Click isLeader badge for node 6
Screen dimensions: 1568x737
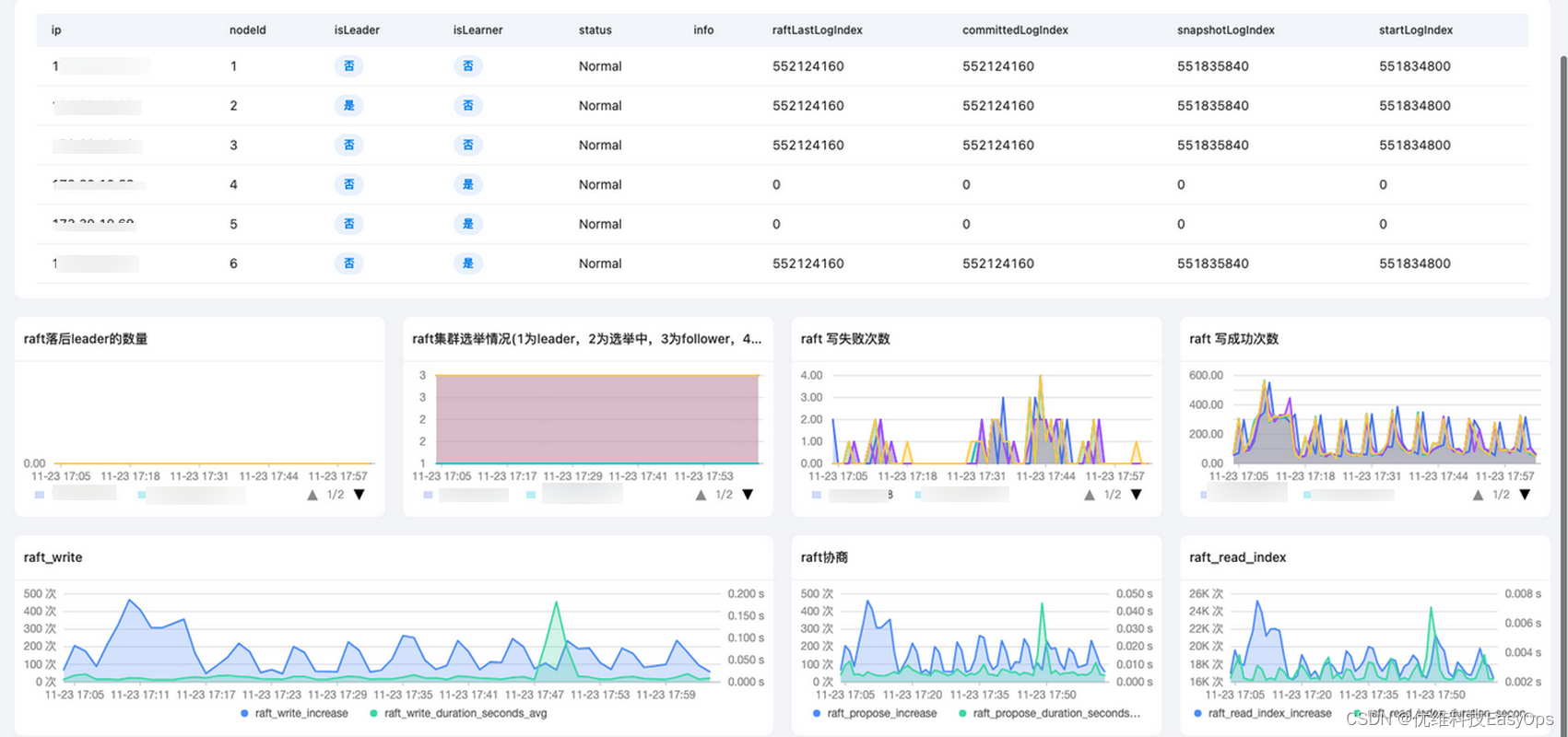348,263
